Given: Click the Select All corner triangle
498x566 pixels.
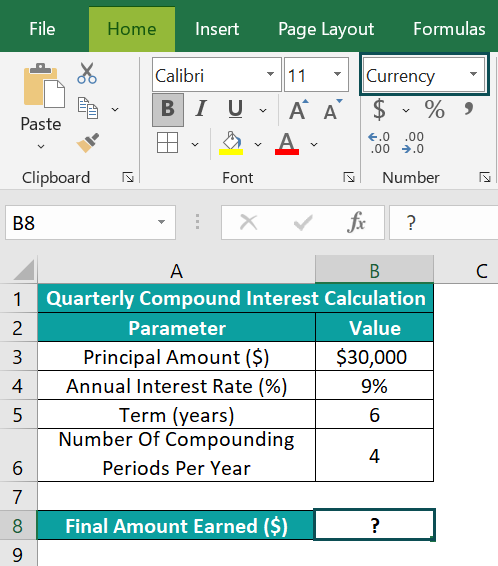Looking at the screenshot, I should pyautogui.click(x=24, y=269).
